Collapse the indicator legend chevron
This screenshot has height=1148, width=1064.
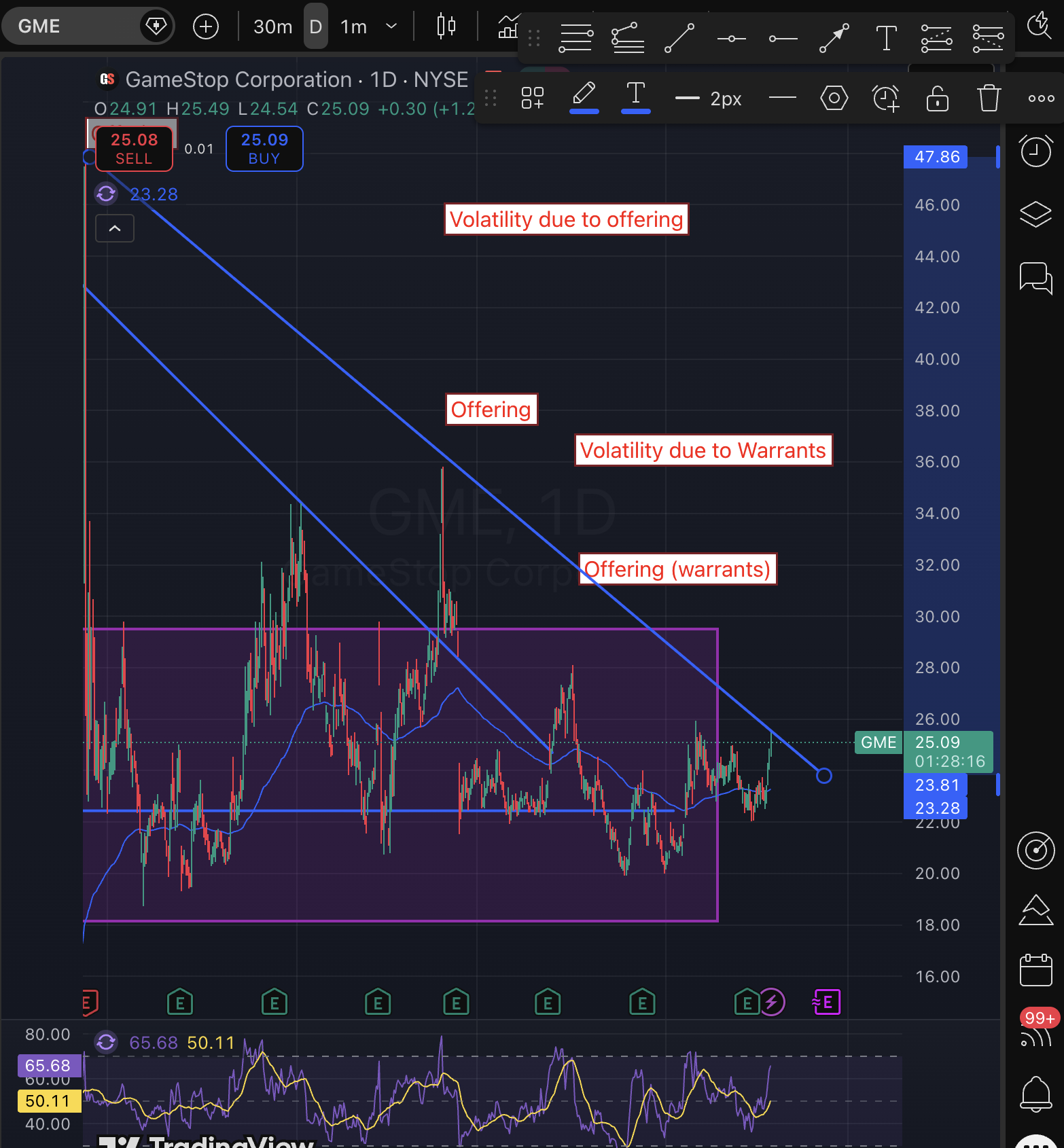[115, 228]
